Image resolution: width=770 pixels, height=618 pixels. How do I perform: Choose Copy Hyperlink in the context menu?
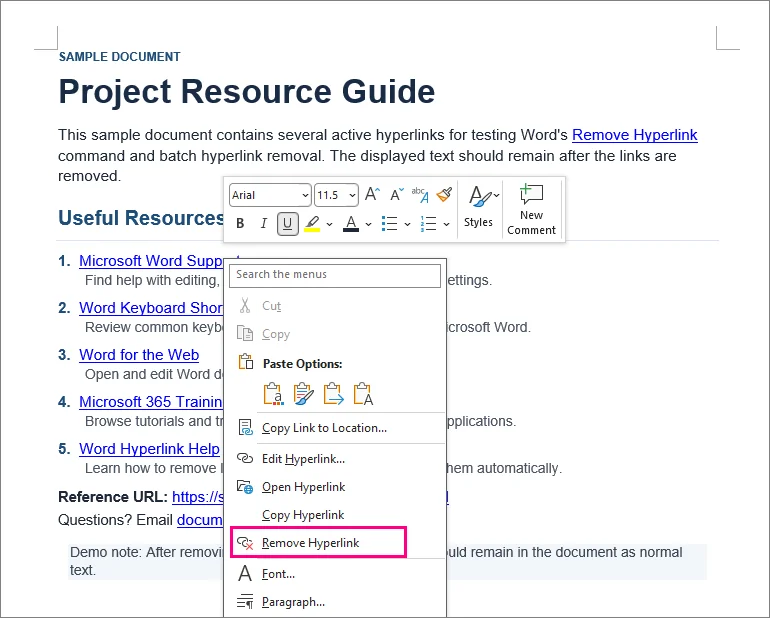tap(336, 515)
